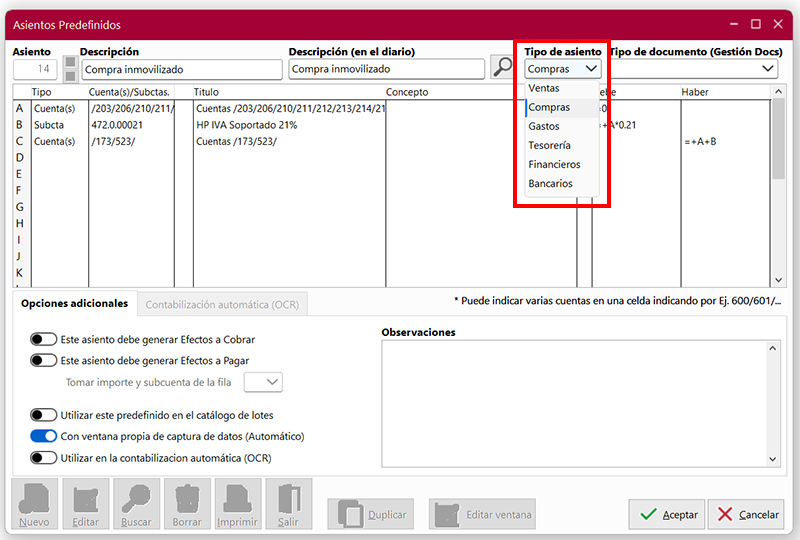Toggle 'generar Efectos a Cobrar' switch
The image size is (800, 540).
pyautogui.click(x=43, y=340)
